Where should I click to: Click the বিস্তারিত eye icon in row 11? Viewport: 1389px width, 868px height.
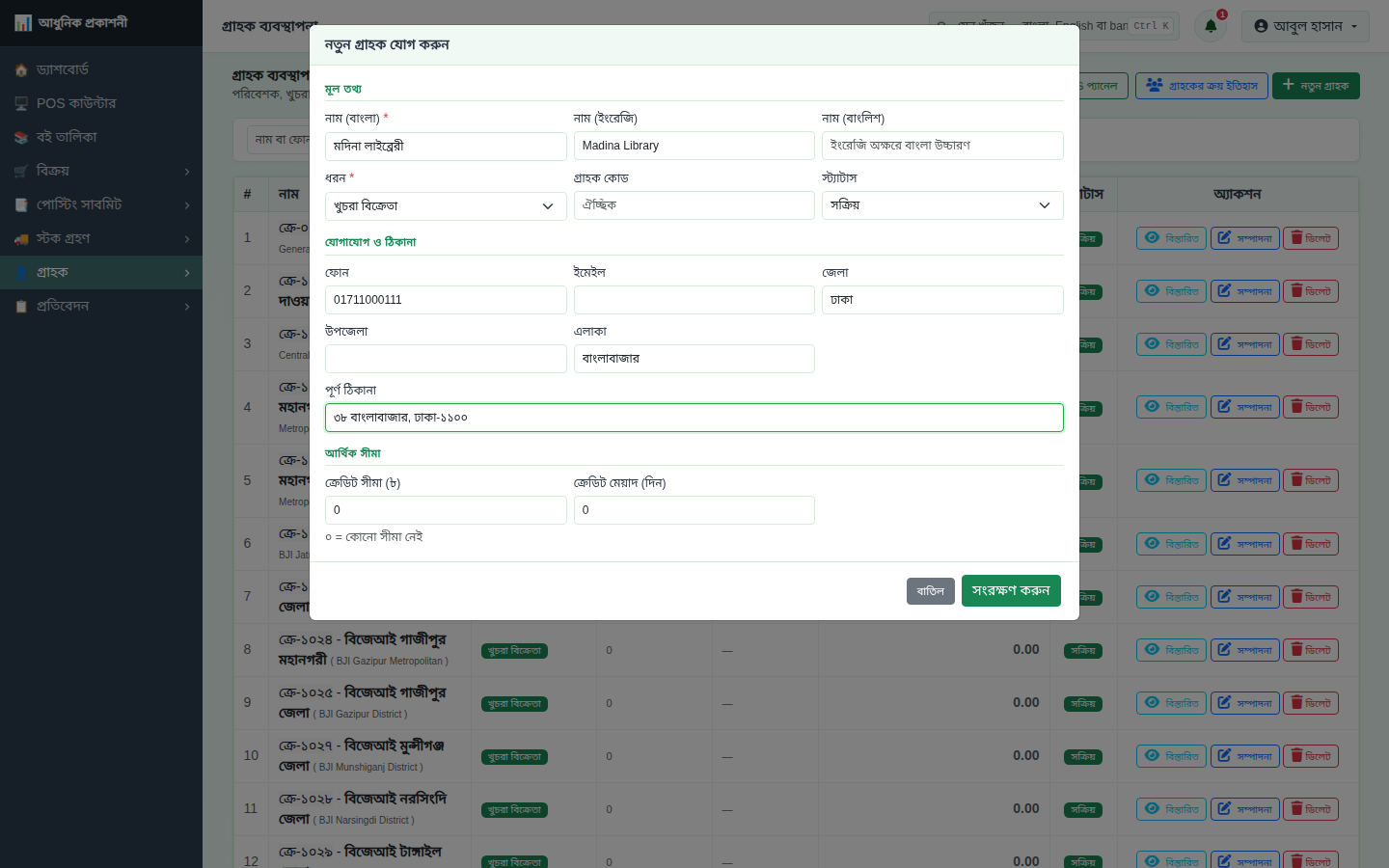pyautogui.click(x=1152, y=809)
